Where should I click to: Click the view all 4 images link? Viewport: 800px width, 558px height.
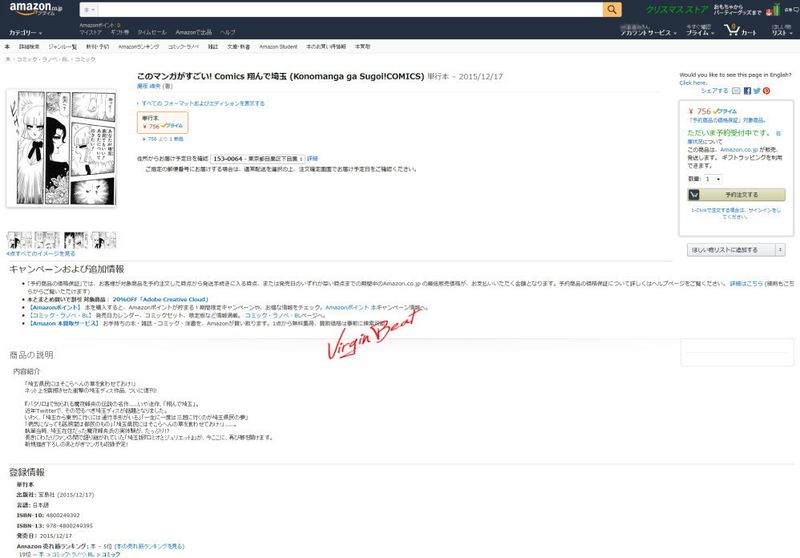[41, 253]
